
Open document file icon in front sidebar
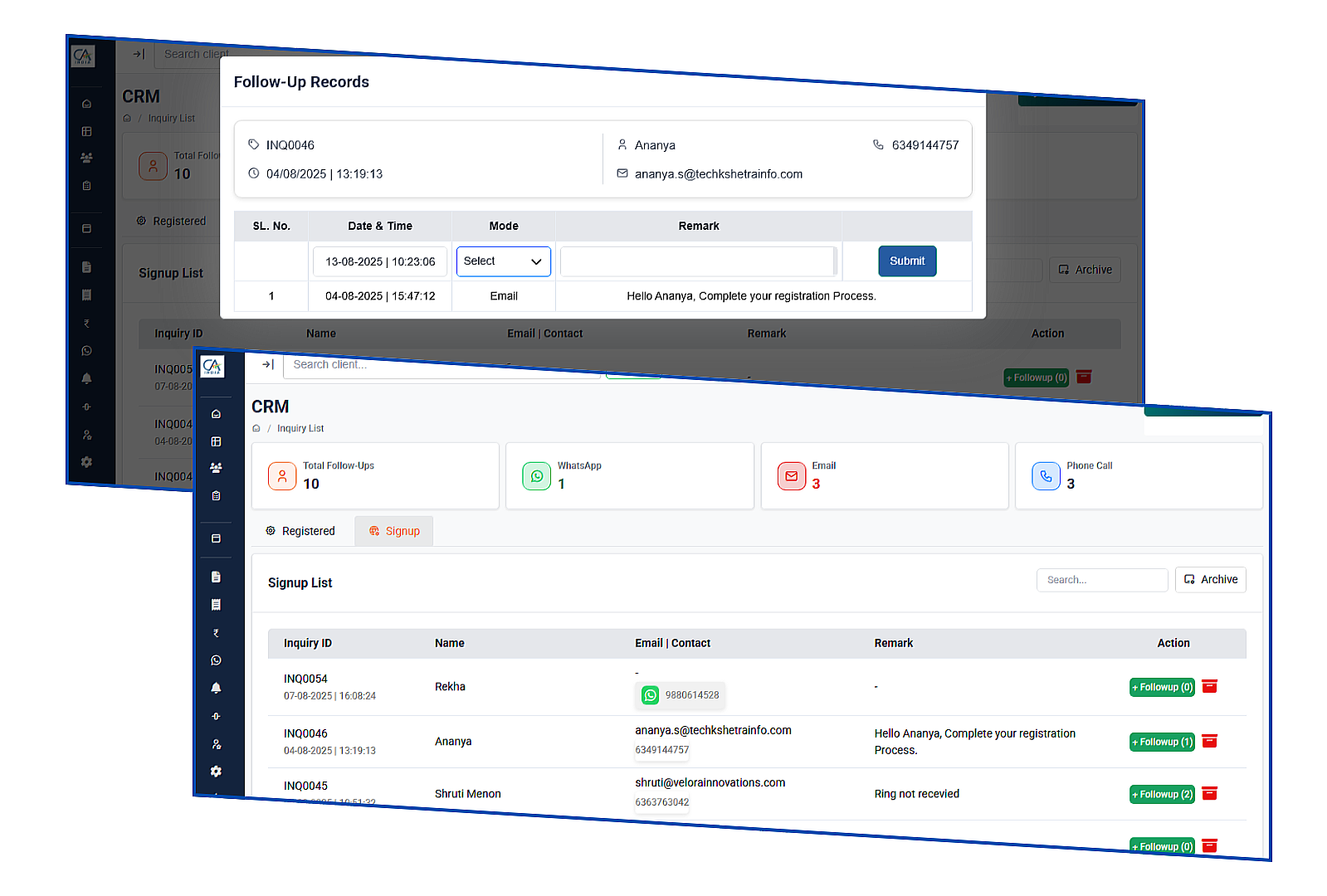(x=216, y=577)
